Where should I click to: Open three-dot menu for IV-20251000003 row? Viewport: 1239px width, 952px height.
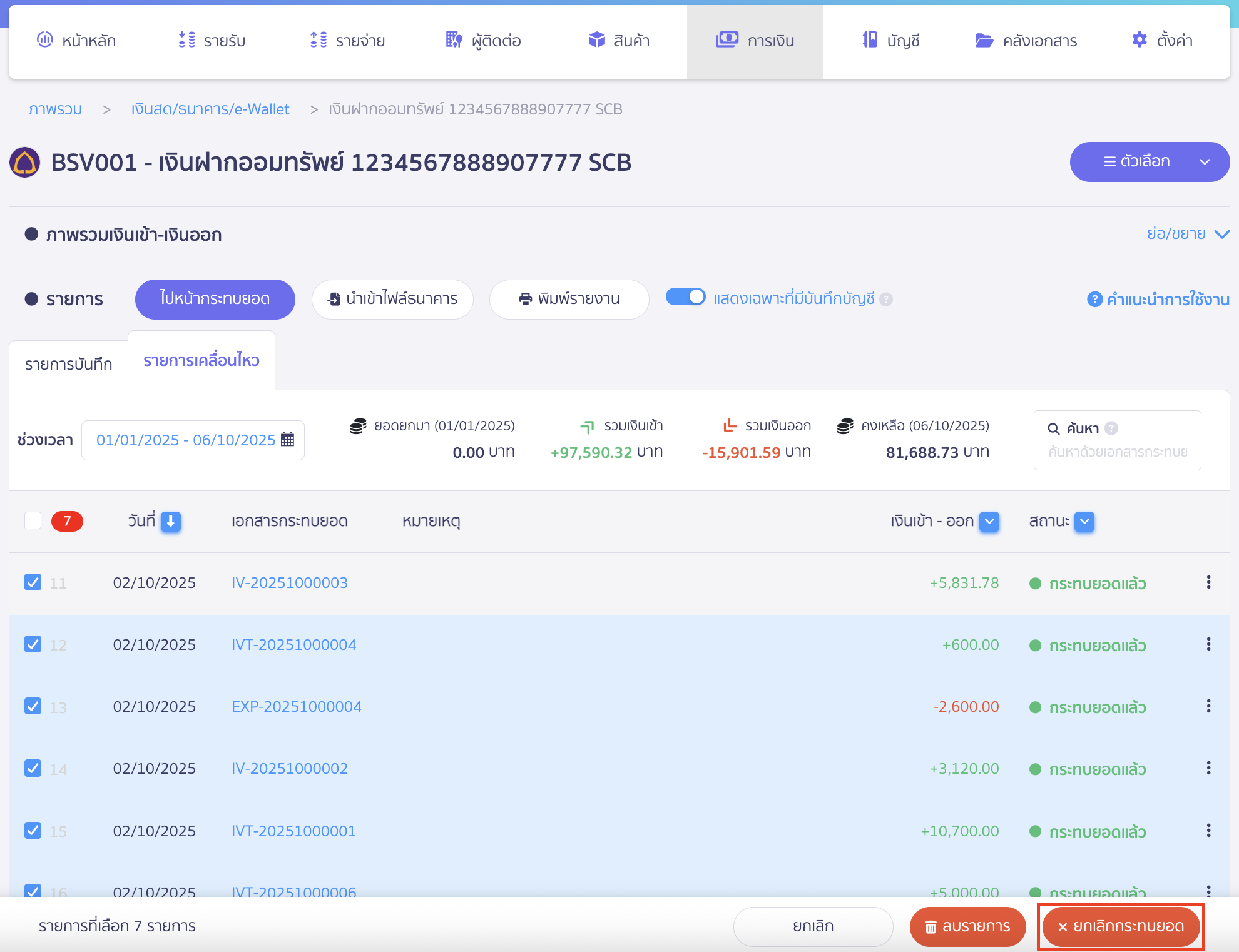(1208, 582)
